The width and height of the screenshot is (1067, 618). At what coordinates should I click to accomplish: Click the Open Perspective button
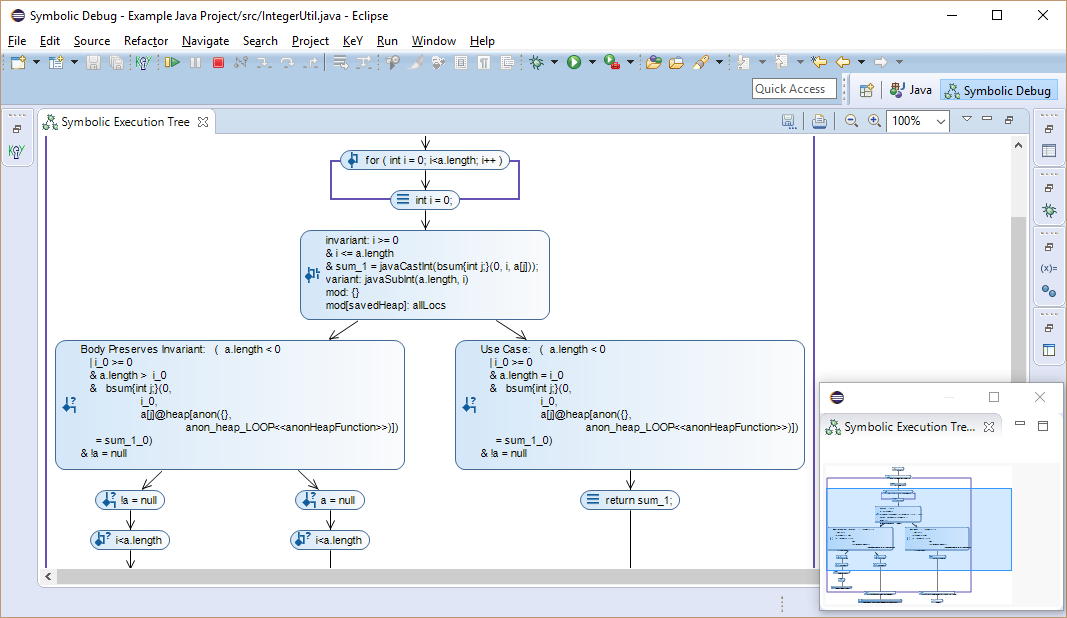click(x=866, y=90)
